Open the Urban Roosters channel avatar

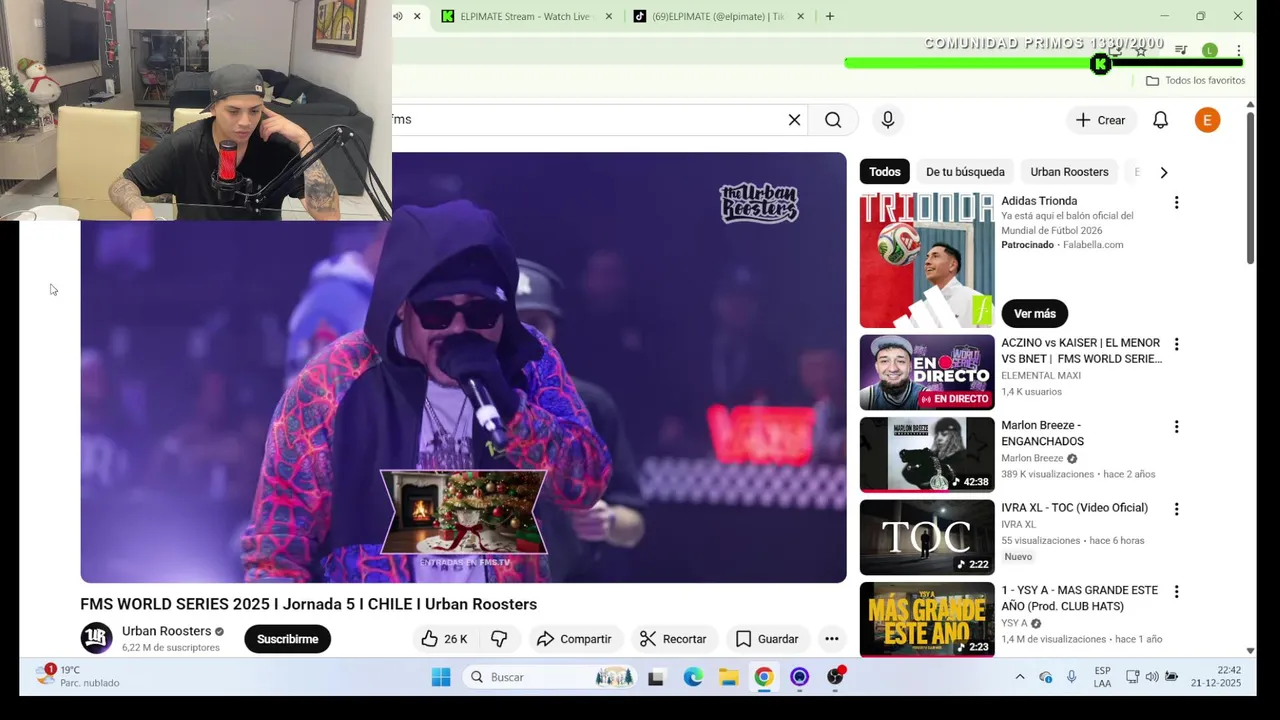point(96,638)
